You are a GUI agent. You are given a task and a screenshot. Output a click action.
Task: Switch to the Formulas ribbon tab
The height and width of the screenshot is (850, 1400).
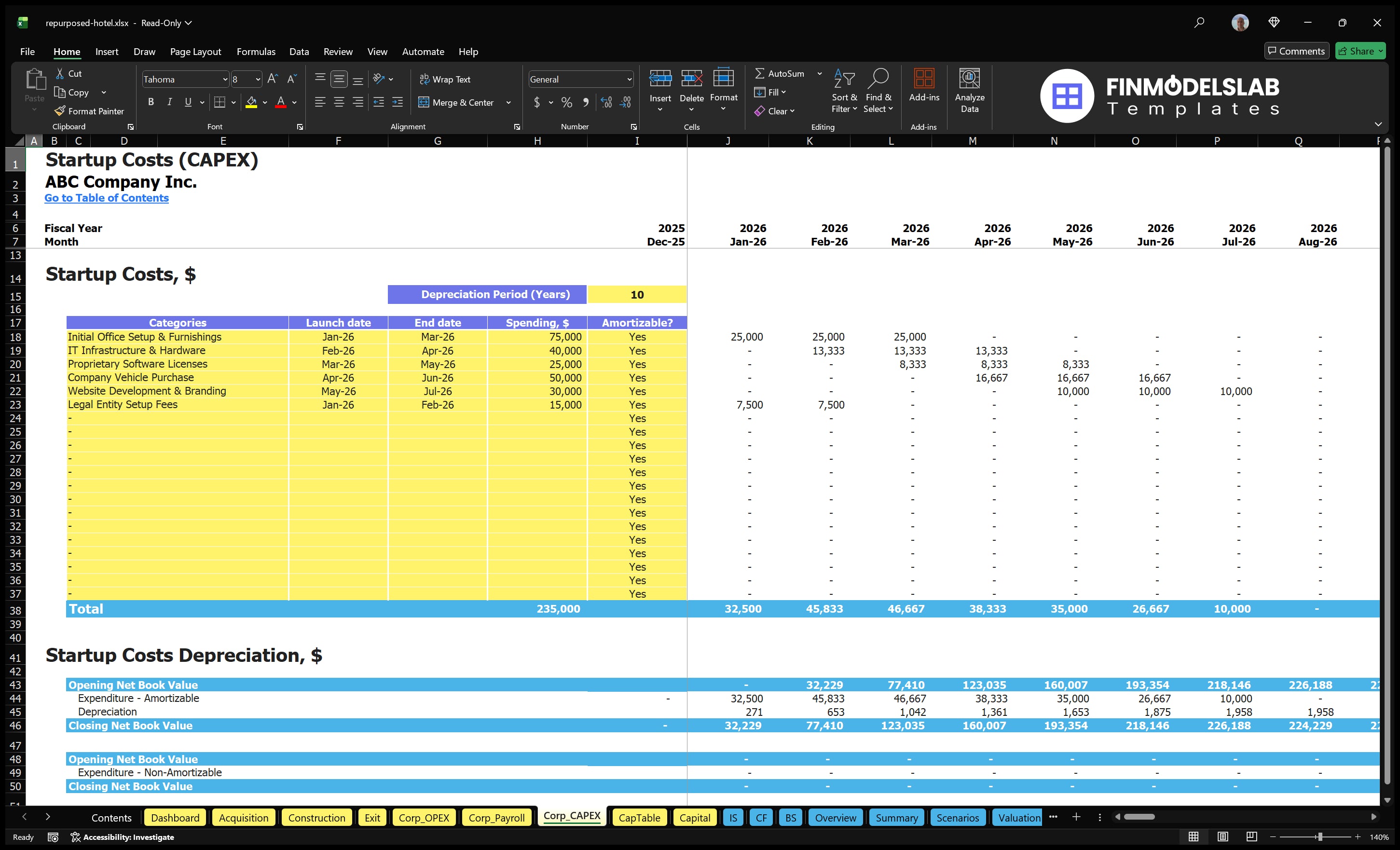(256, 51)
